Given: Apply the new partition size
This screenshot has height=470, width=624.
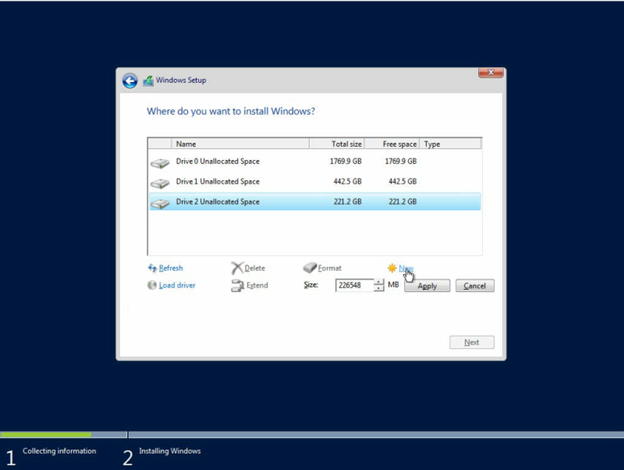Looking at the screenshot, I should click(427, 286).
